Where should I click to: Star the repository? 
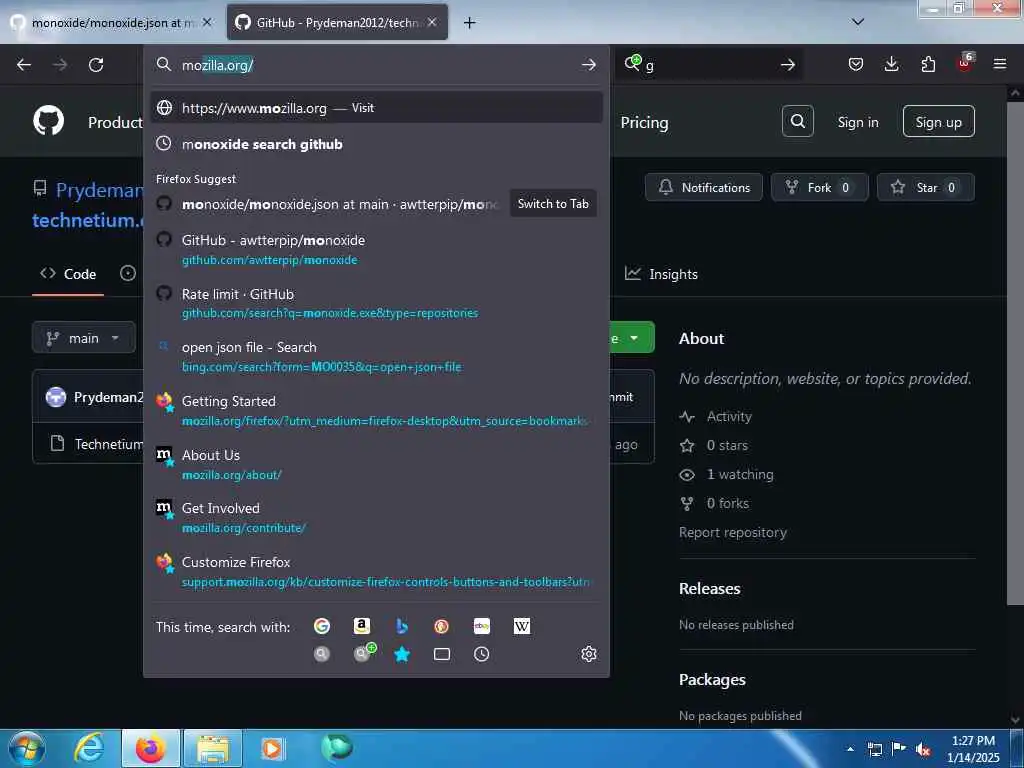point(925,187)
